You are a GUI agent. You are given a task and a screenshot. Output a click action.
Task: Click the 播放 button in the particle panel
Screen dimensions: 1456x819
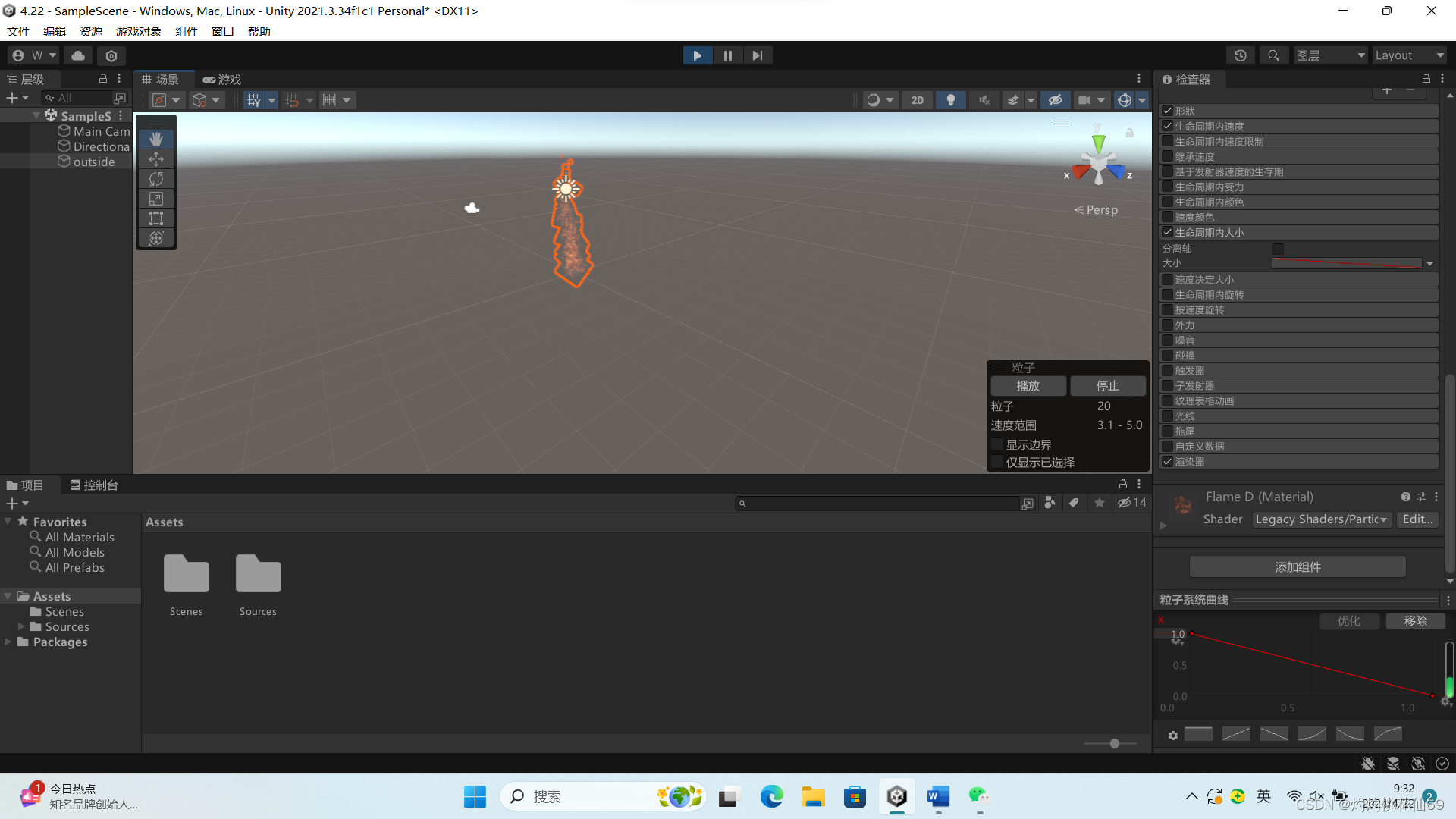1028,385
